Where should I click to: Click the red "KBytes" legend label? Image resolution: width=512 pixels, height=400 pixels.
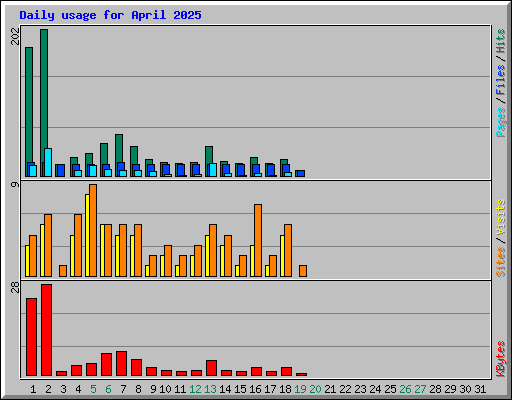(x=500, y=359)
